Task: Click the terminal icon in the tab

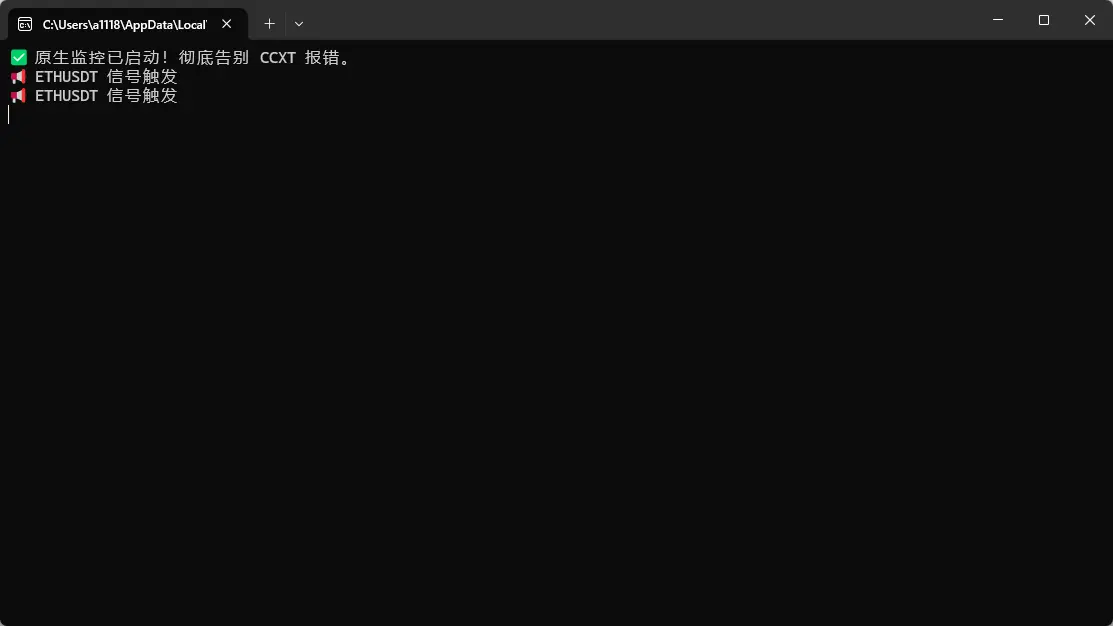Action: pyautogui.click(x=25, y=24)
